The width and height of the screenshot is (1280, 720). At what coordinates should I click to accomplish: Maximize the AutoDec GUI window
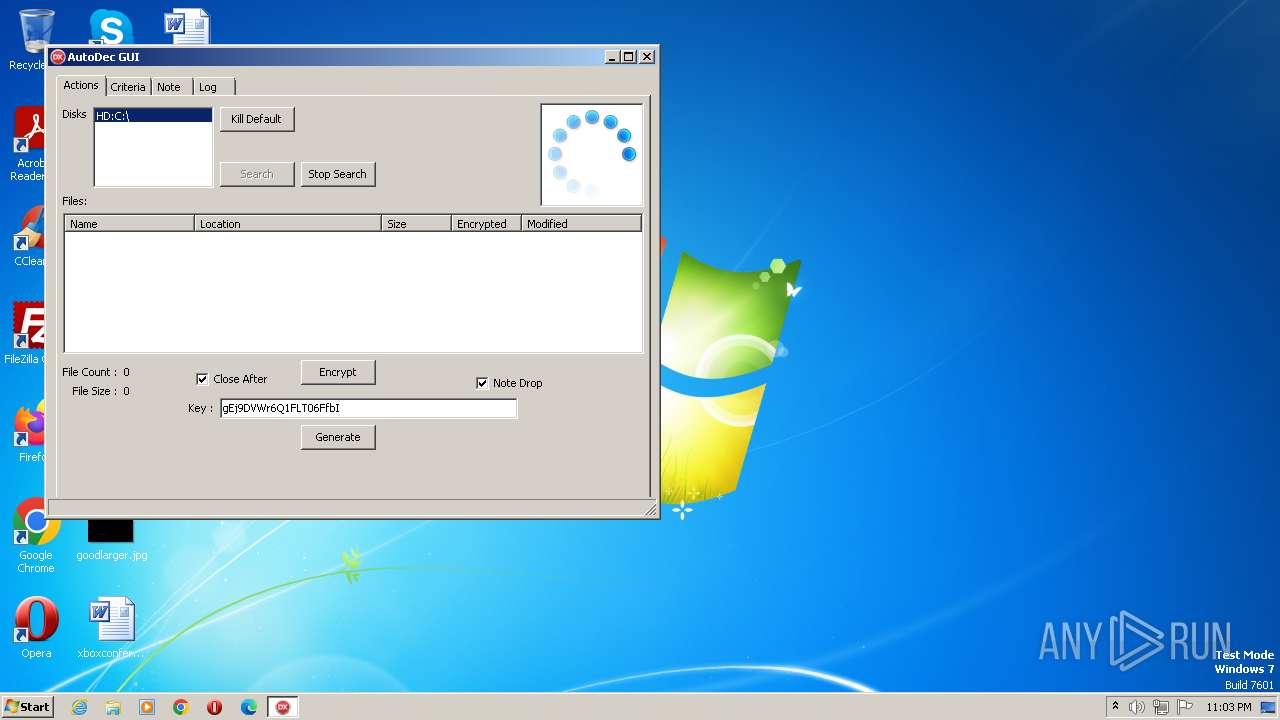click(629, 57)
